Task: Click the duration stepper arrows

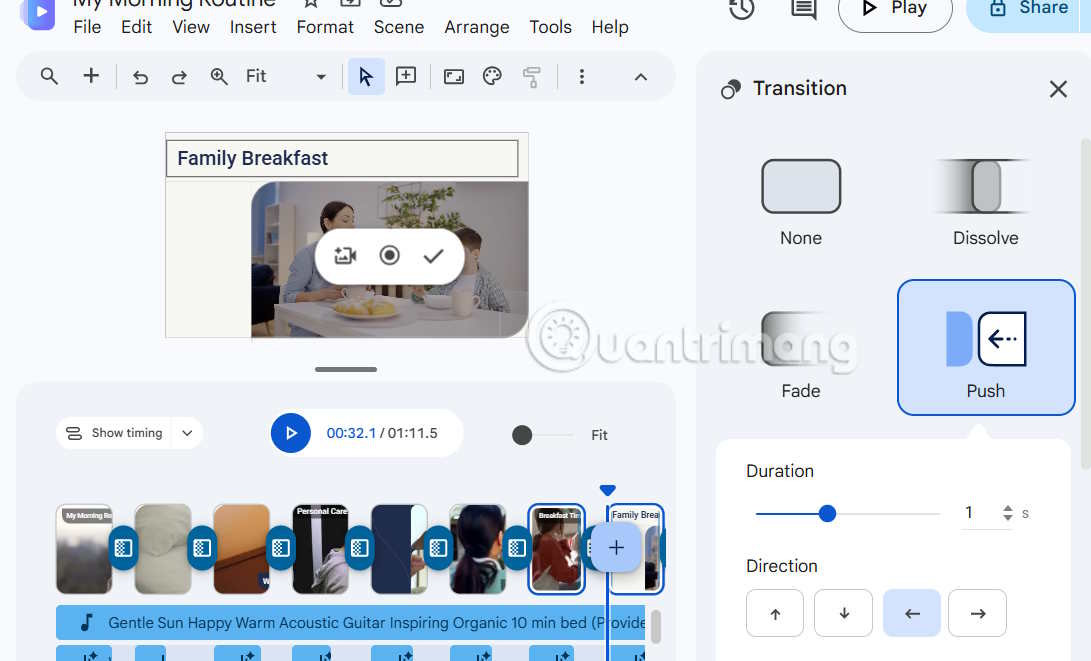Action: click(1008, 513)
